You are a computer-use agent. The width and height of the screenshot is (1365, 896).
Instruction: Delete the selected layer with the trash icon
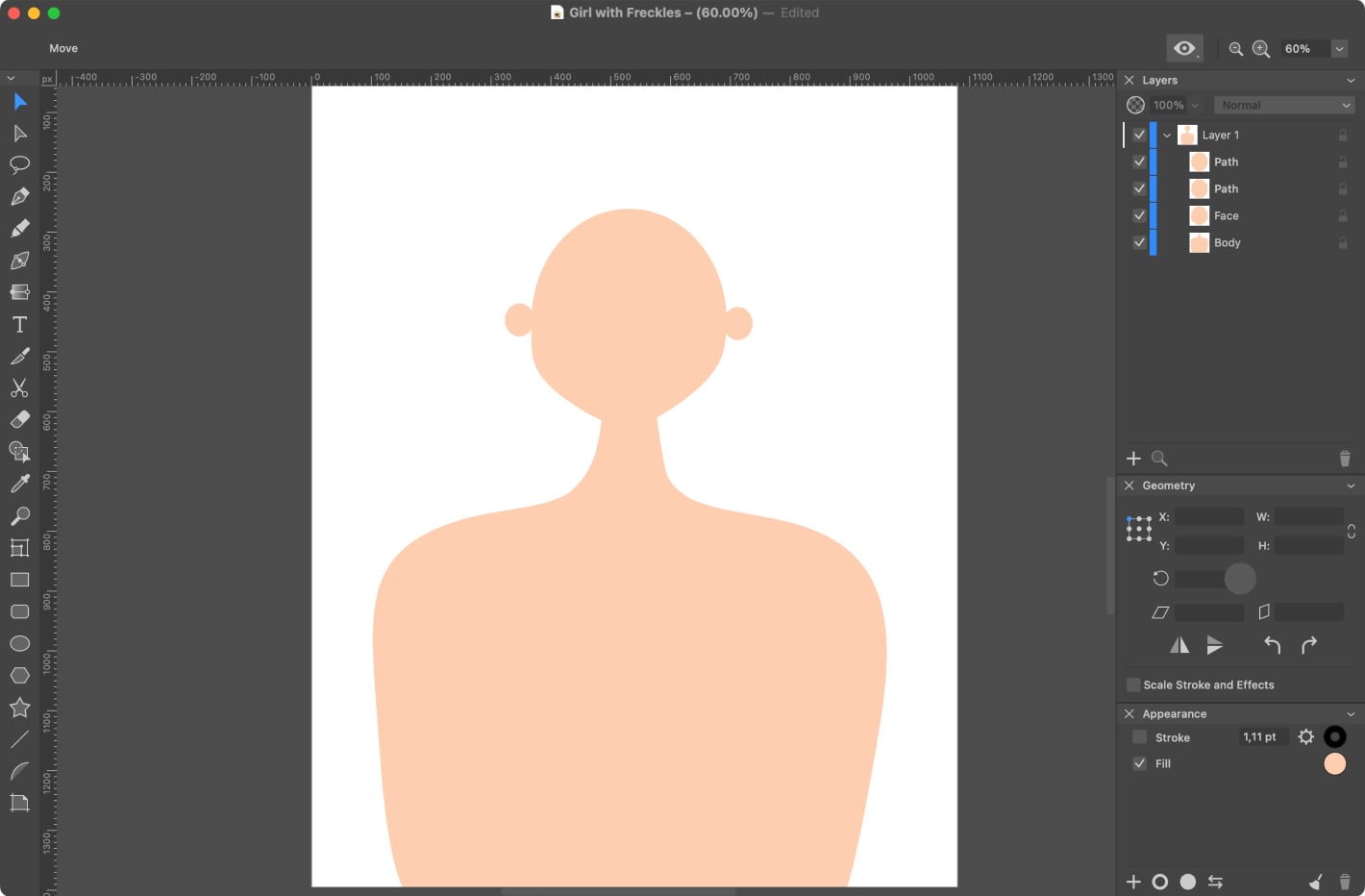pyautogui.click(x=1345, y=460)
